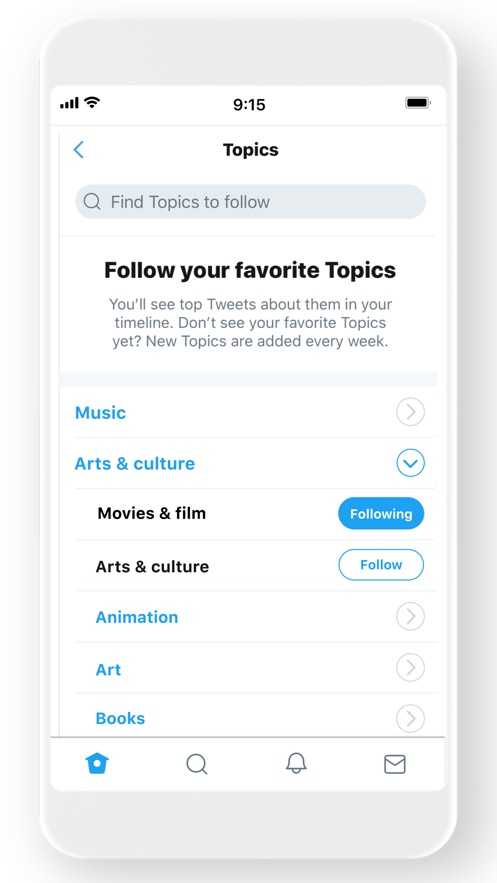Open the Search tab magnifier icon

[196, 764]
